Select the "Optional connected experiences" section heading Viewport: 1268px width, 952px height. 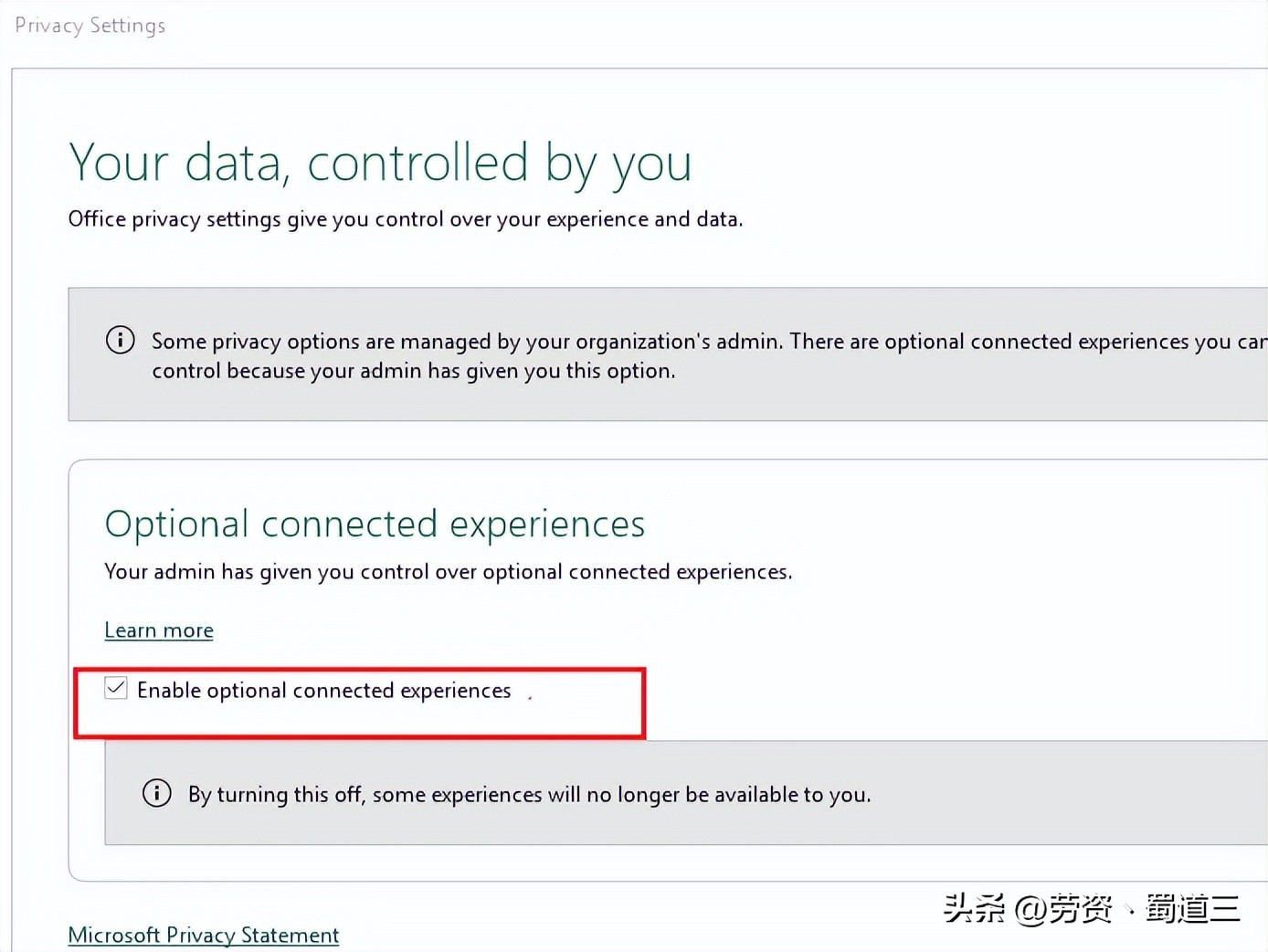pos(375,524)
